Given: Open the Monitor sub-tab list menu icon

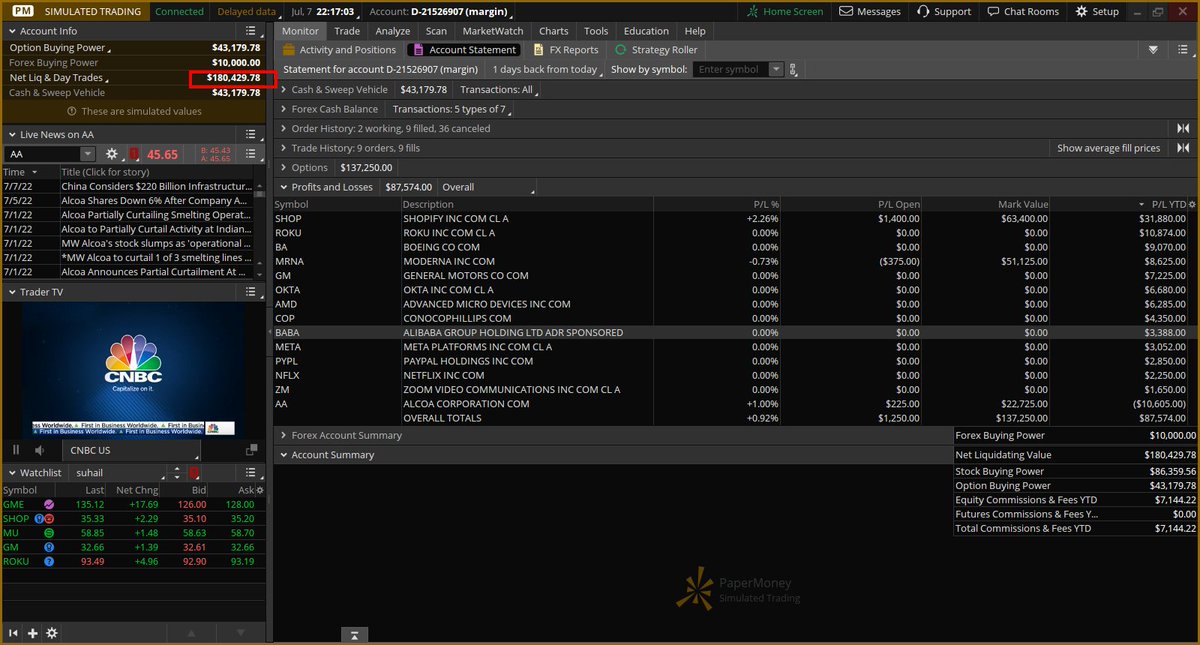Looking at the screenshot, I should [x=1183, y=50].
